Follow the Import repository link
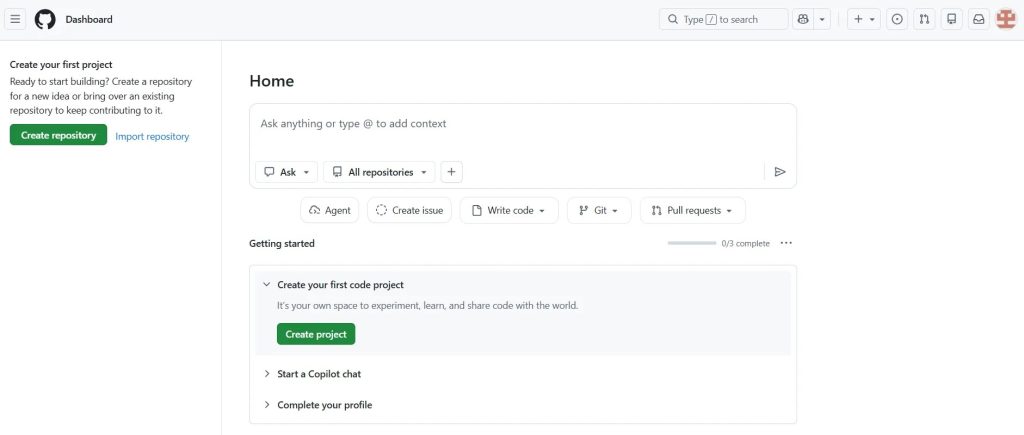Viewport: 1024px width, 435px height. point(152,137)
